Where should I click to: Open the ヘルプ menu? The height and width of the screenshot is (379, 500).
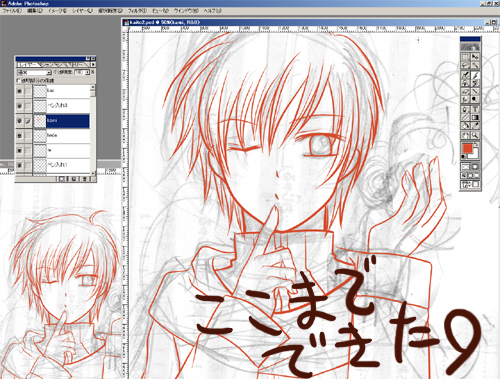pyautogui.click(x=212, y=11)
